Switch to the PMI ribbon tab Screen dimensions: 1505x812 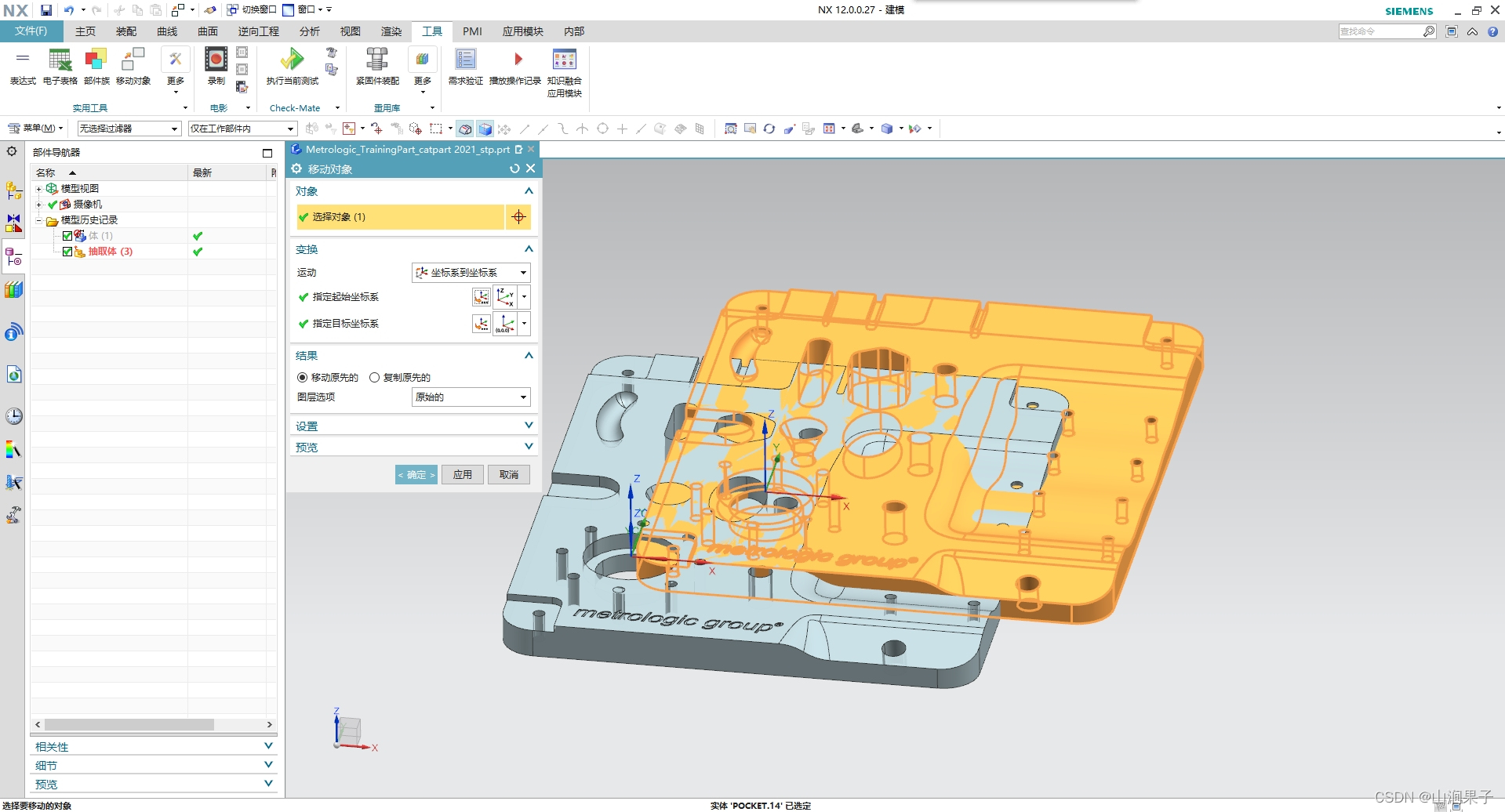click(472, 31)
